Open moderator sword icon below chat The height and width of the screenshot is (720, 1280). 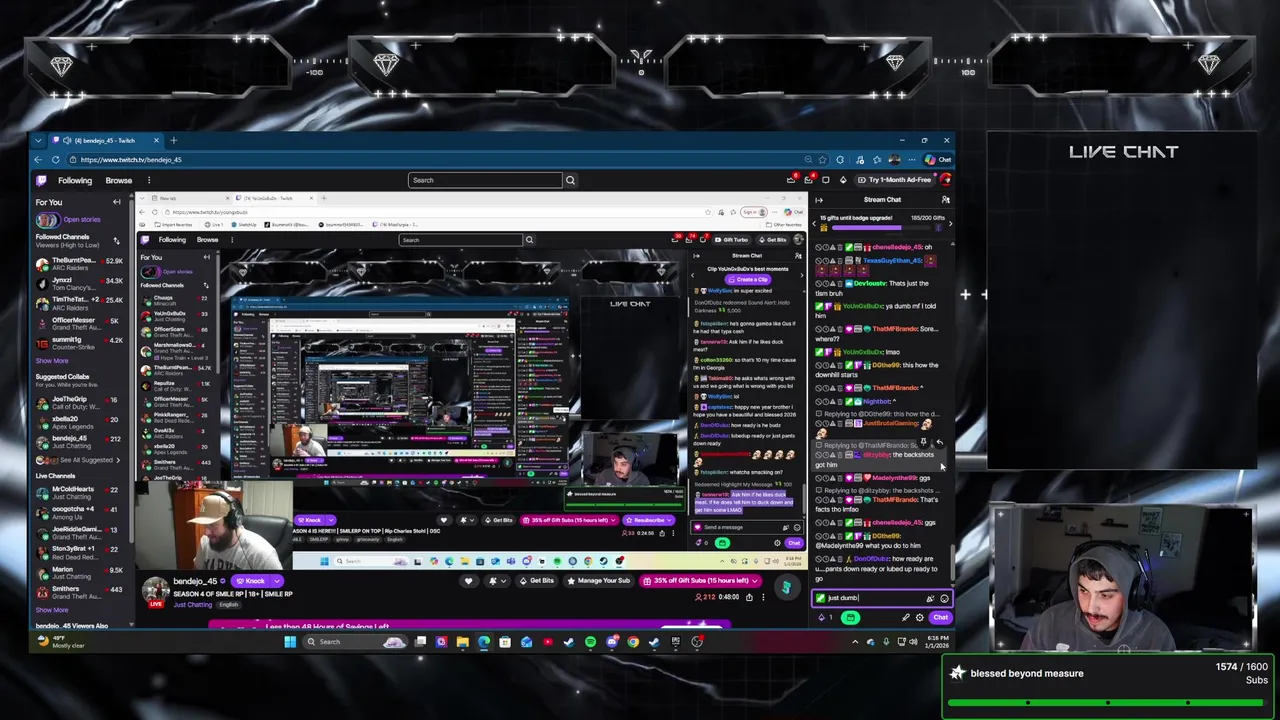pos(905,617)
